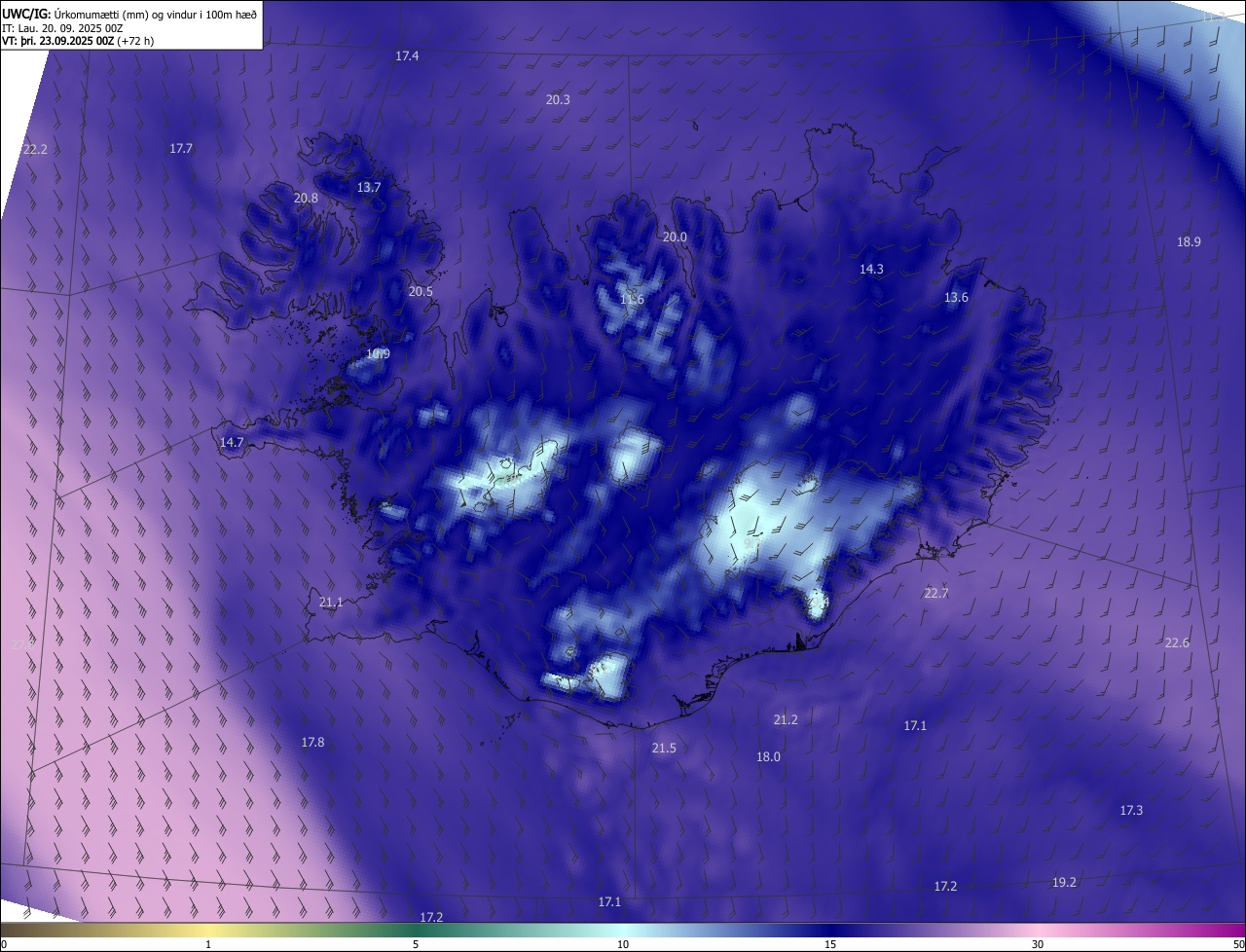The image size is (1246, 952).
Task: Click the 14.3 value label
Action: [x=871, y=270]
